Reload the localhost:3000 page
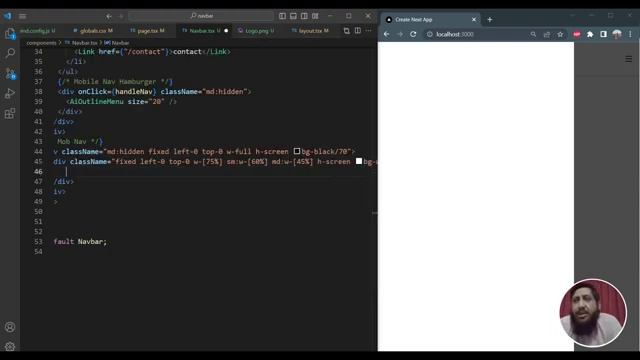The height and width of the screenshot is (360, 640). click(413, 34)
